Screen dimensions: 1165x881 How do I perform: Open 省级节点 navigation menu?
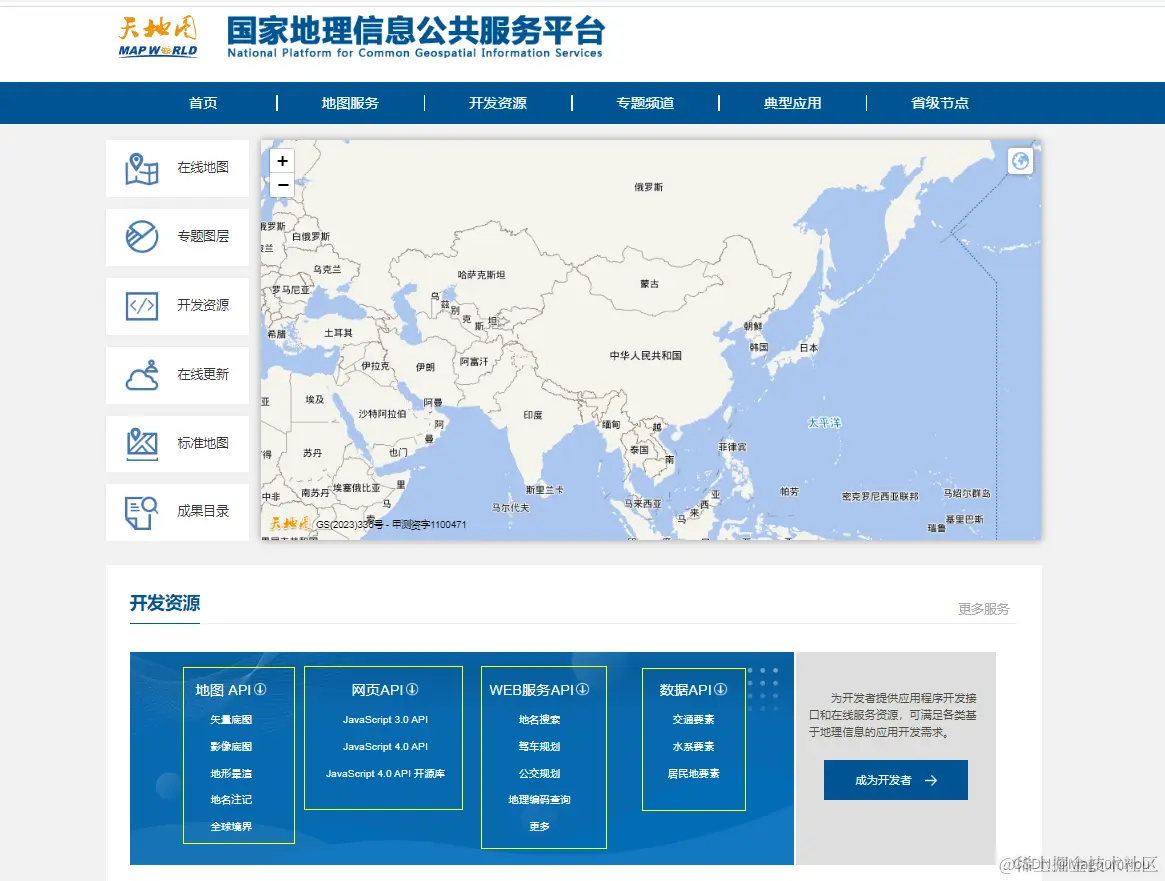[x=940, y=103]
